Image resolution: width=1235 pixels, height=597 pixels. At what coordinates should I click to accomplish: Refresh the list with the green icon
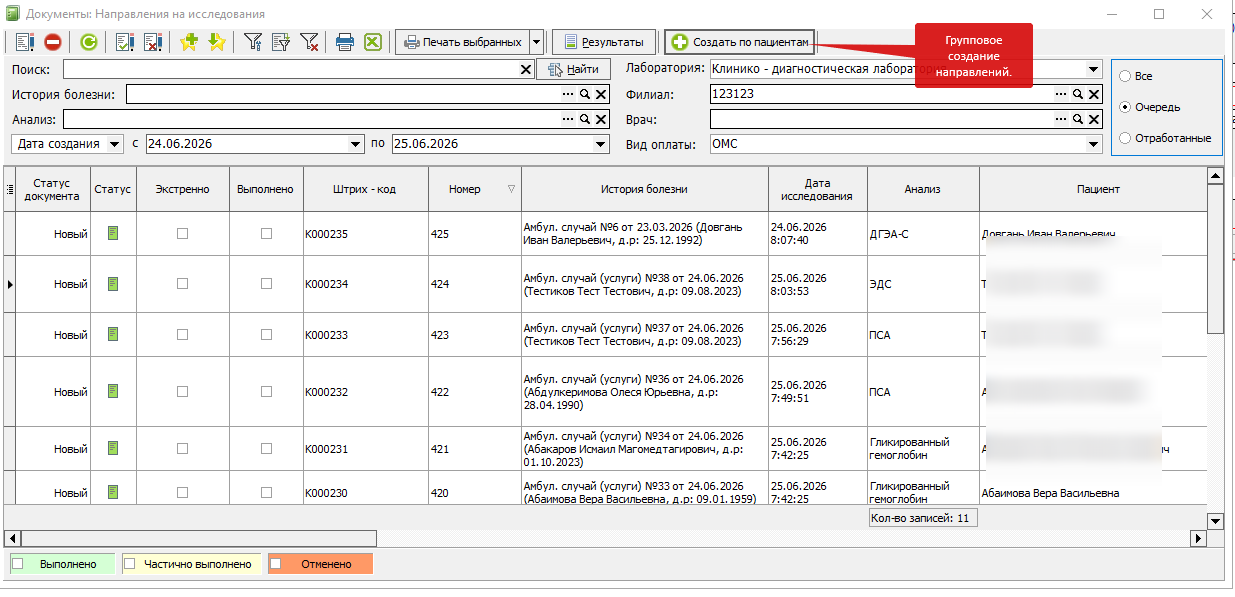point(89,42)
